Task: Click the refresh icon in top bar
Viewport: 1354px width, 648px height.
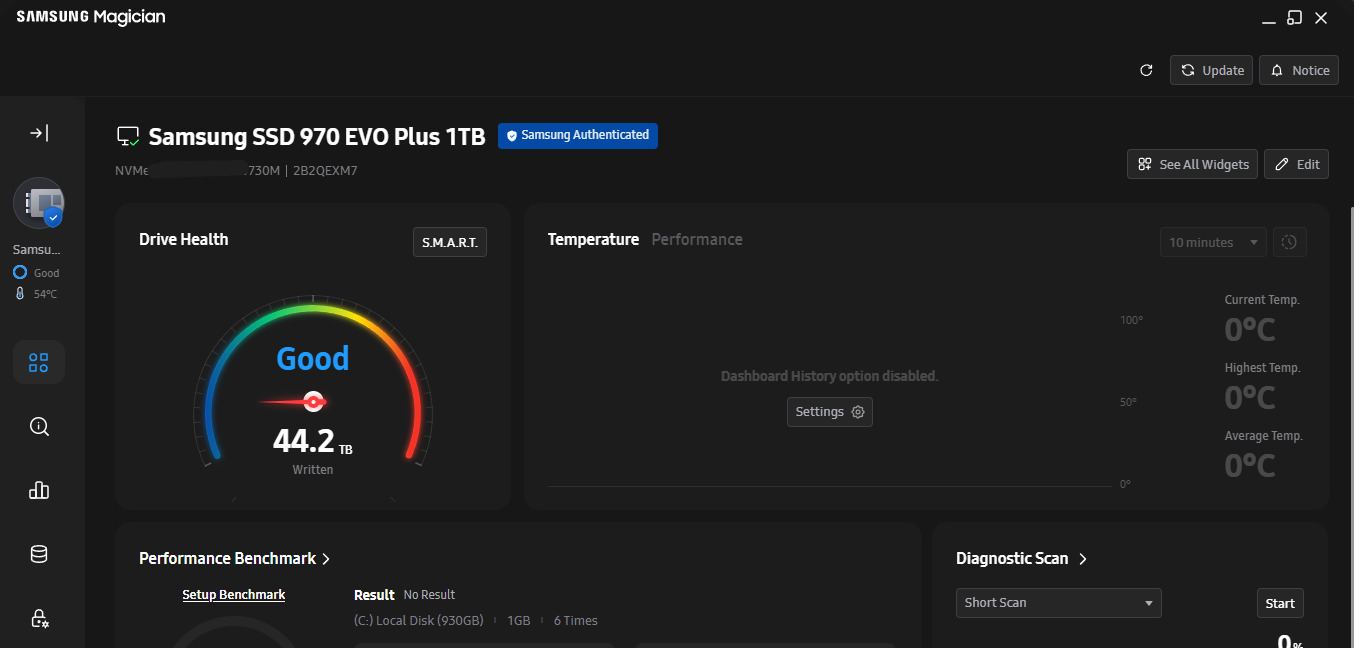Action: pyautogui.click(x=1147, y=70)
